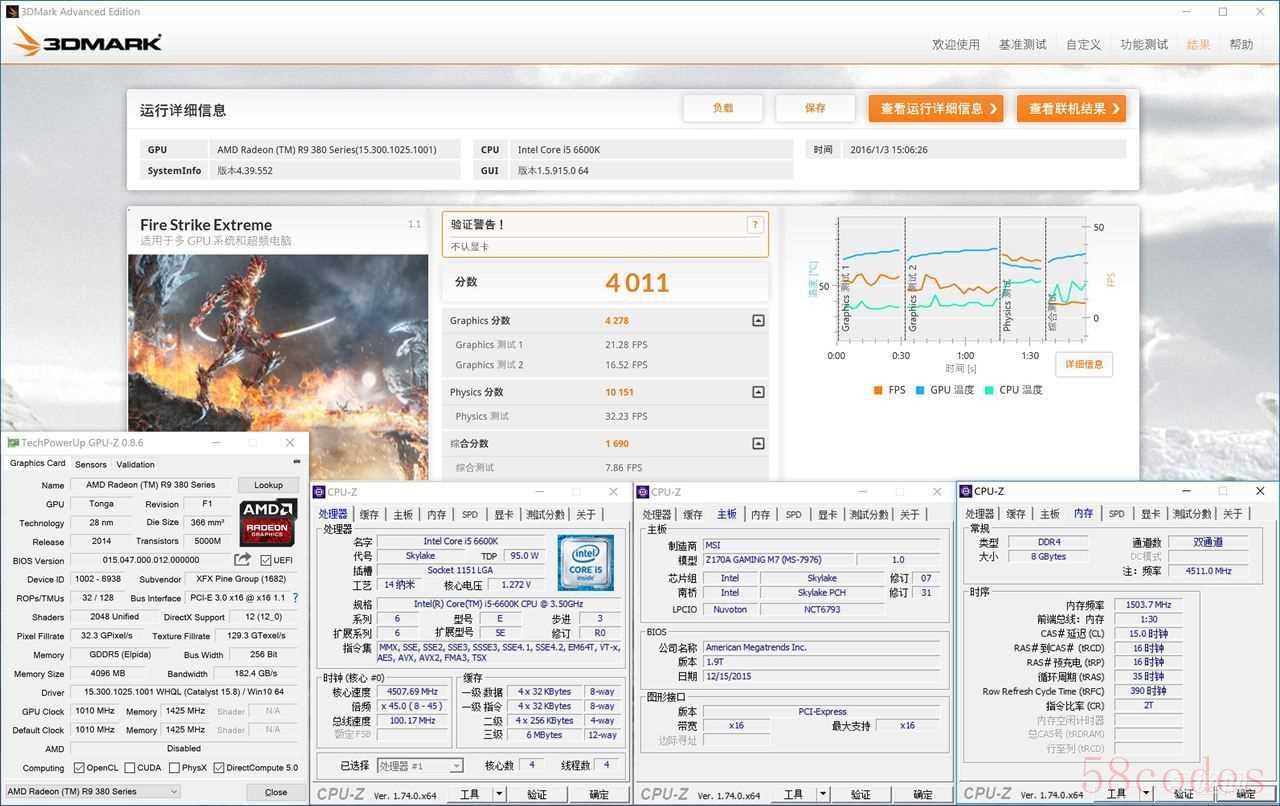The height and width of the screenshot is (806, 1280).
Task: Click the 保存 button in 3DMark
Action: pos(815,108)
